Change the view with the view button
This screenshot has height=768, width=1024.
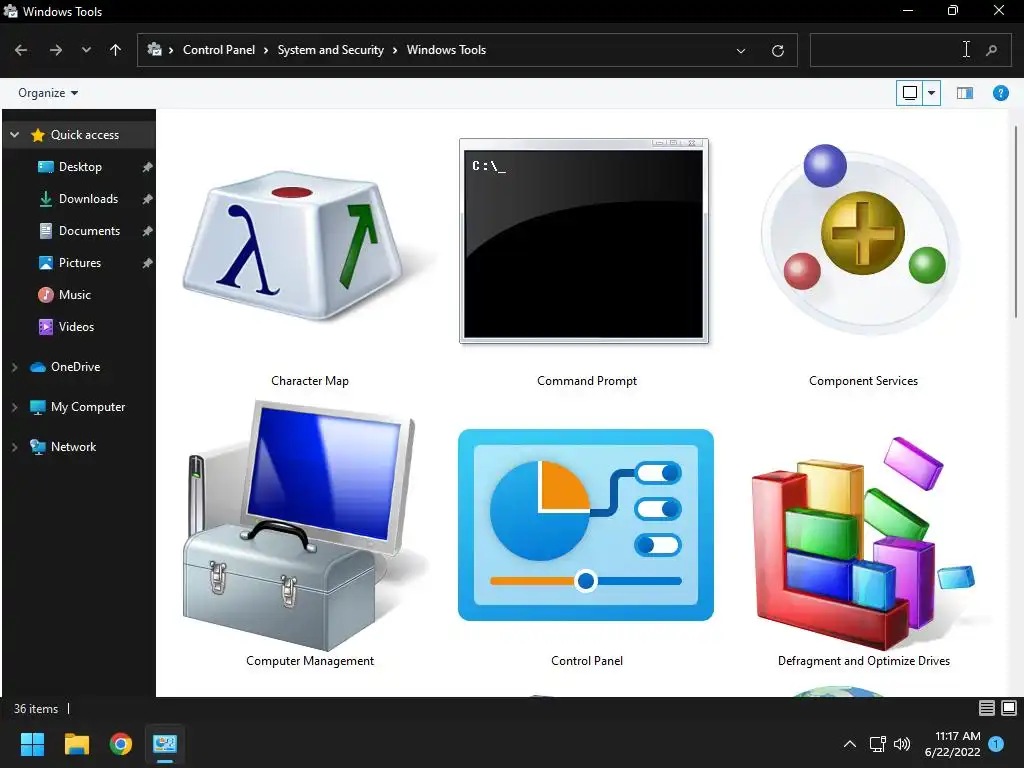910,93
